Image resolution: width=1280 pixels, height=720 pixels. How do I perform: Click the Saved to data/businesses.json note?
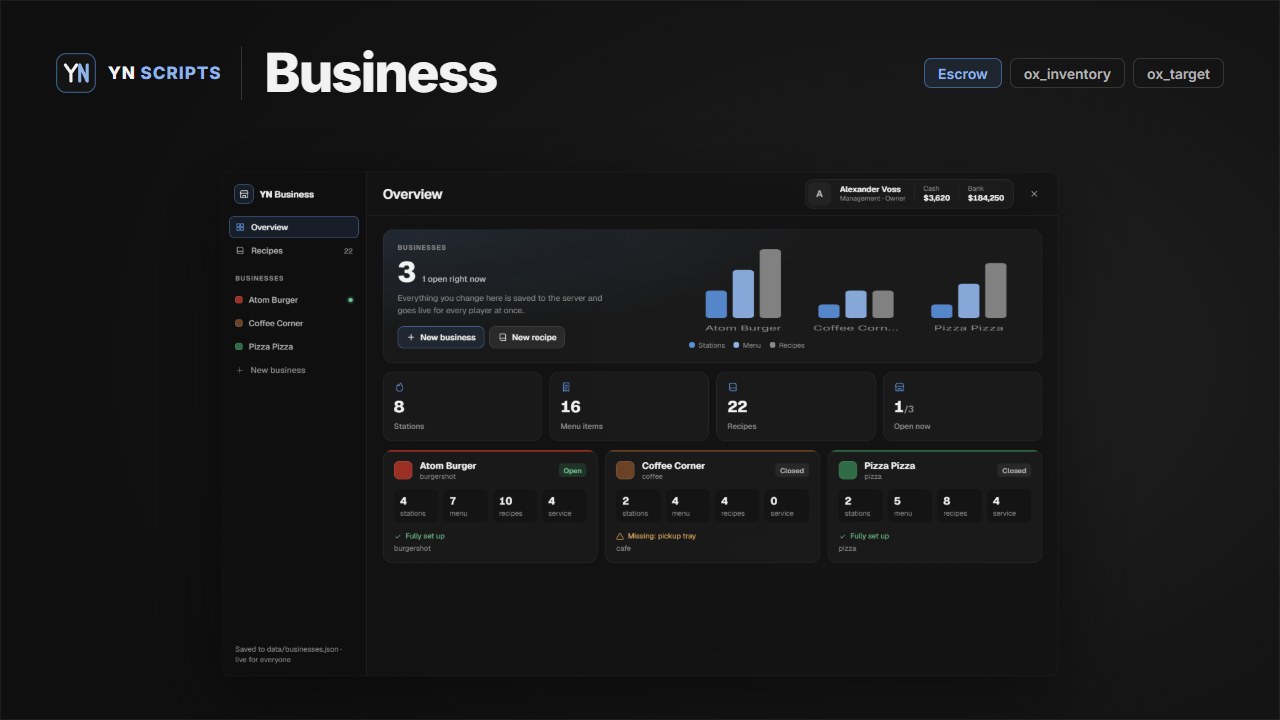click(x=289, y=654)
